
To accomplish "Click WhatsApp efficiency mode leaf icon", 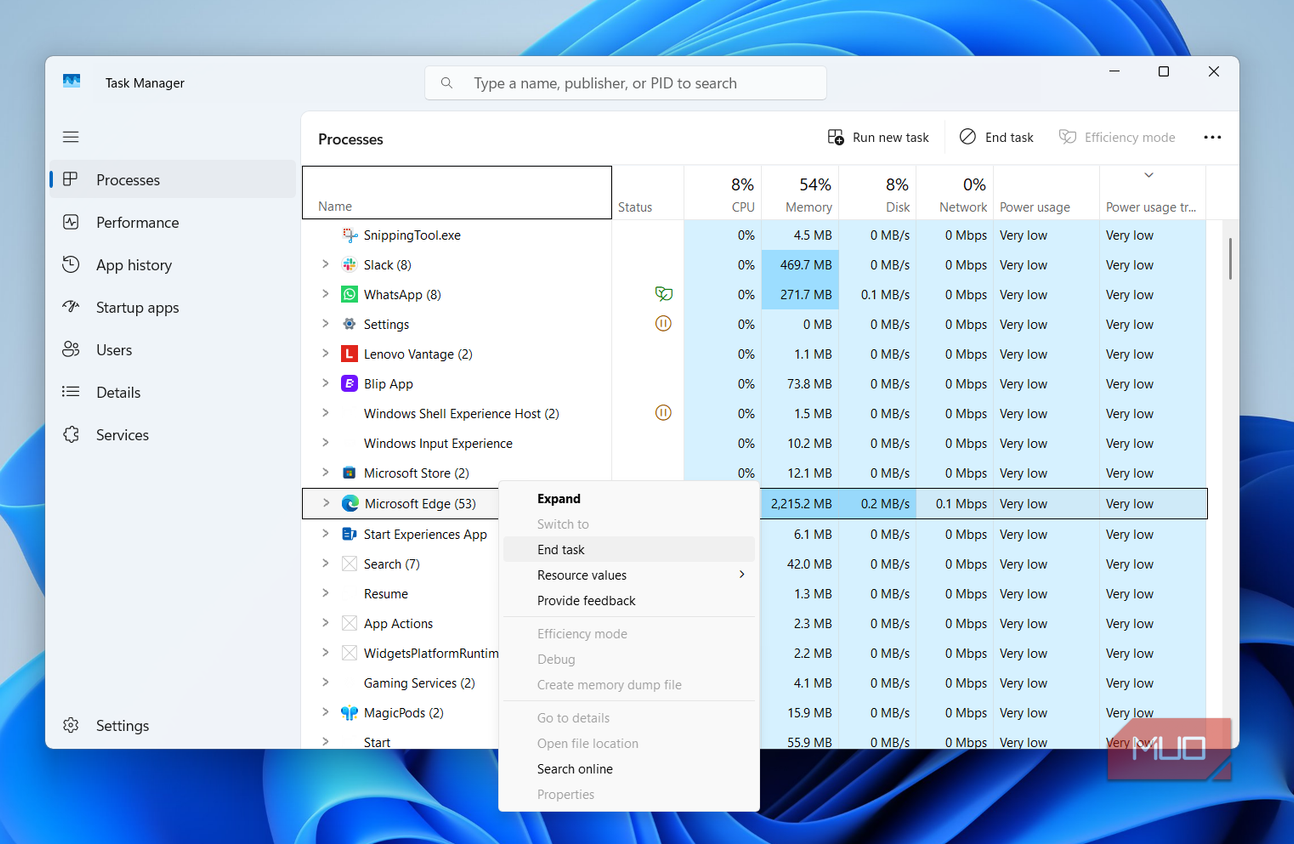I will 663,294.
